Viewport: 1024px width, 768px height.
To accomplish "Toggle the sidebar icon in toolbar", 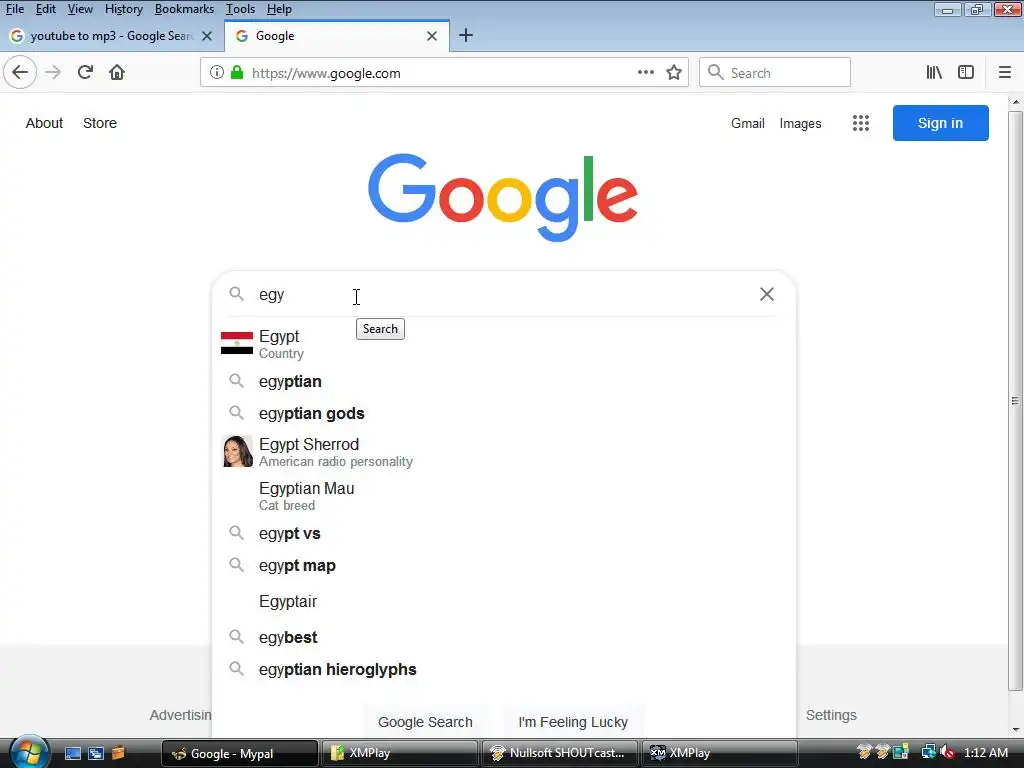I will coord(966,72).
